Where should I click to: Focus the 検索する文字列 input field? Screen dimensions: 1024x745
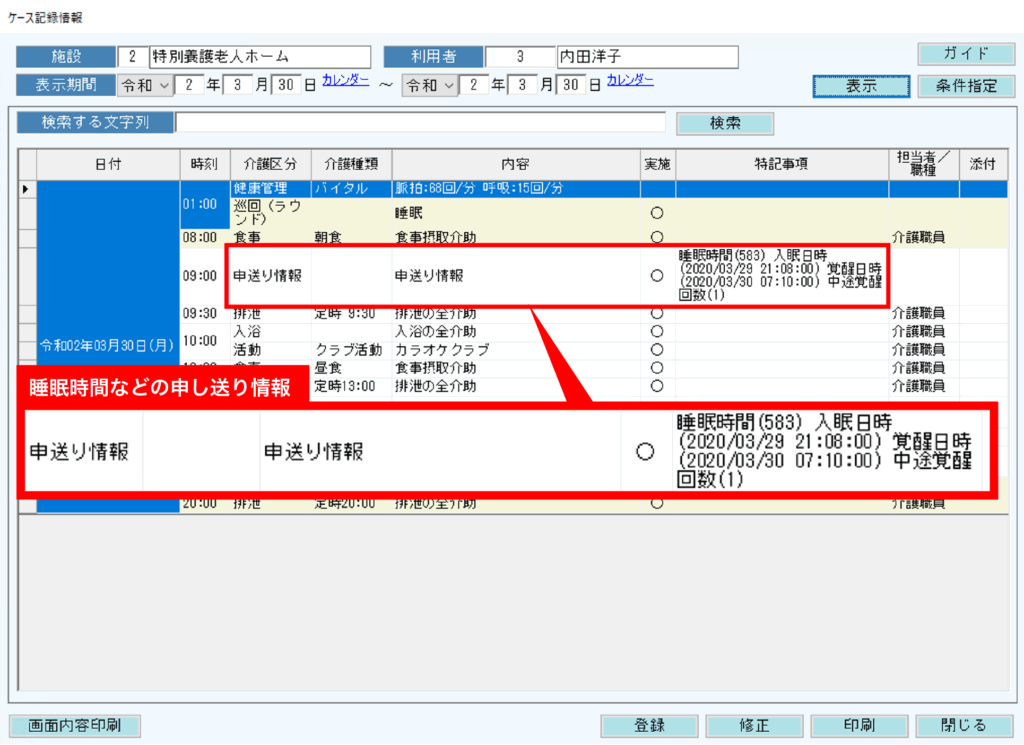point(421,122)
